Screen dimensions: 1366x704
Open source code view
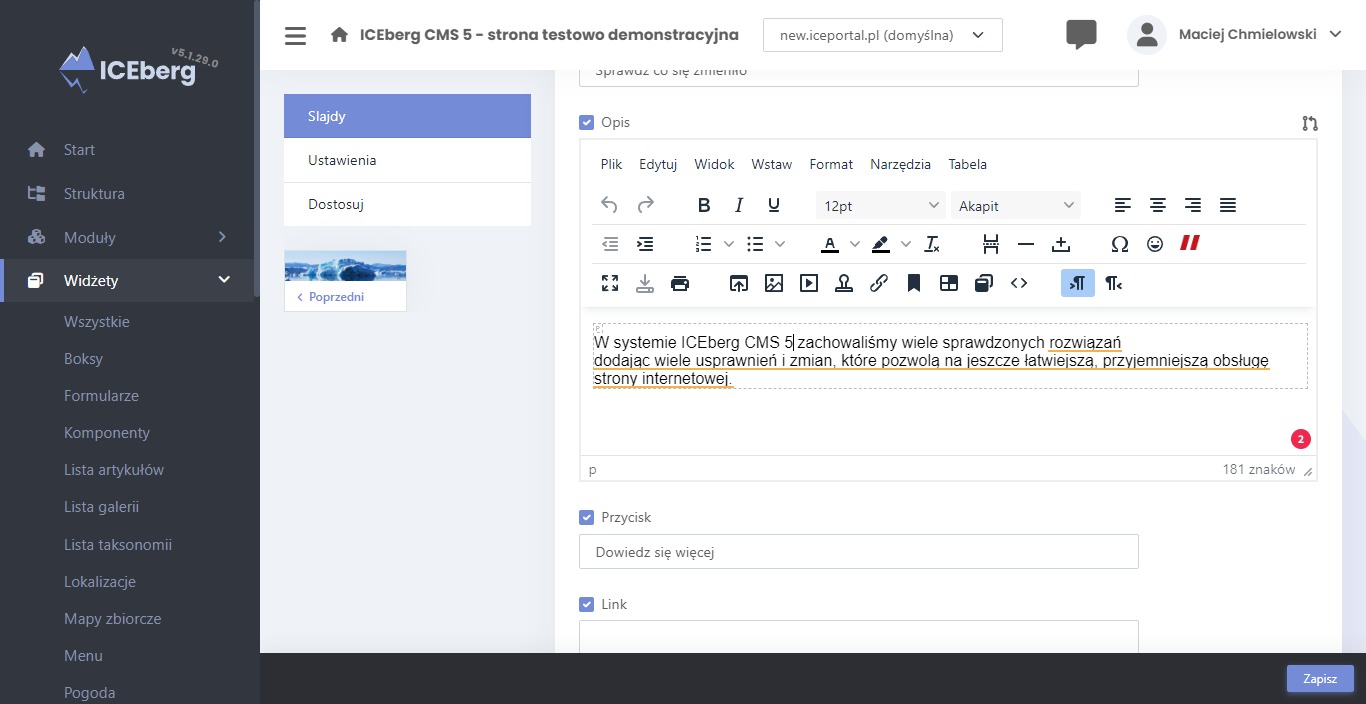tap(1019, 283)
